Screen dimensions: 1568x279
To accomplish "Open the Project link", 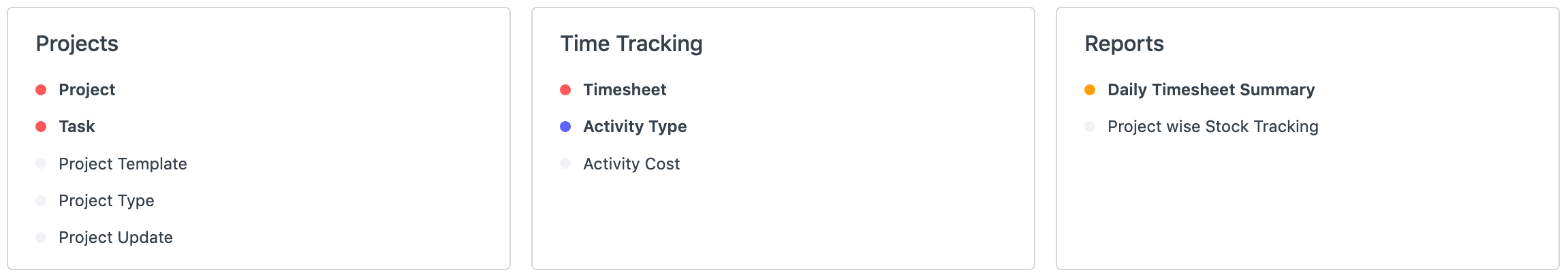I will pyautogui.click(x=87, y=90).
